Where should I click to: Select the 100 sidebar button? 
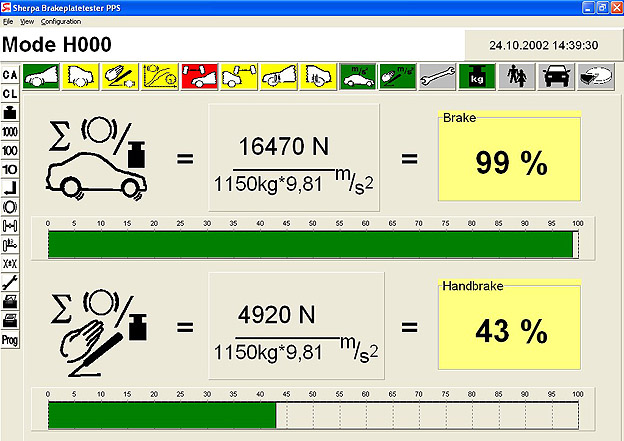pos(10,151)
